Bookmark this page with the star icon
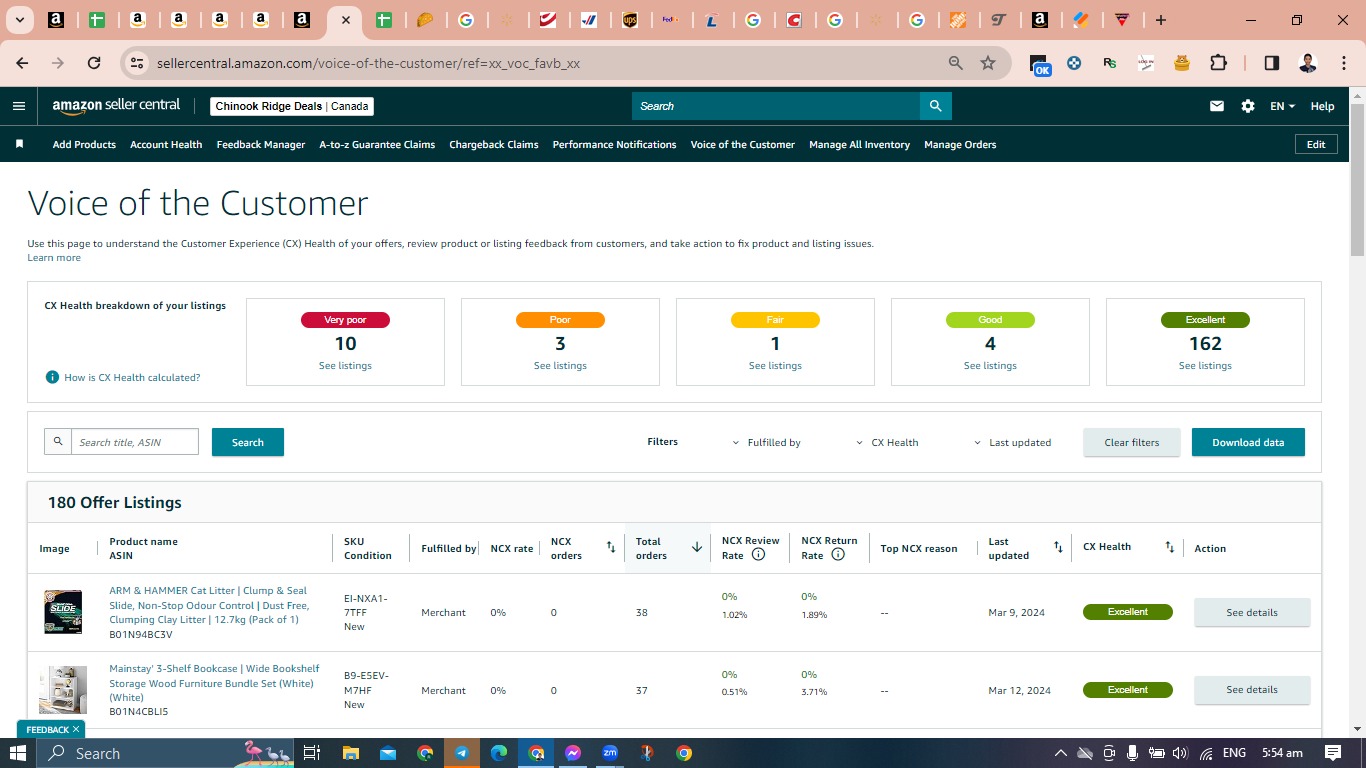 [x=988, y=63]
